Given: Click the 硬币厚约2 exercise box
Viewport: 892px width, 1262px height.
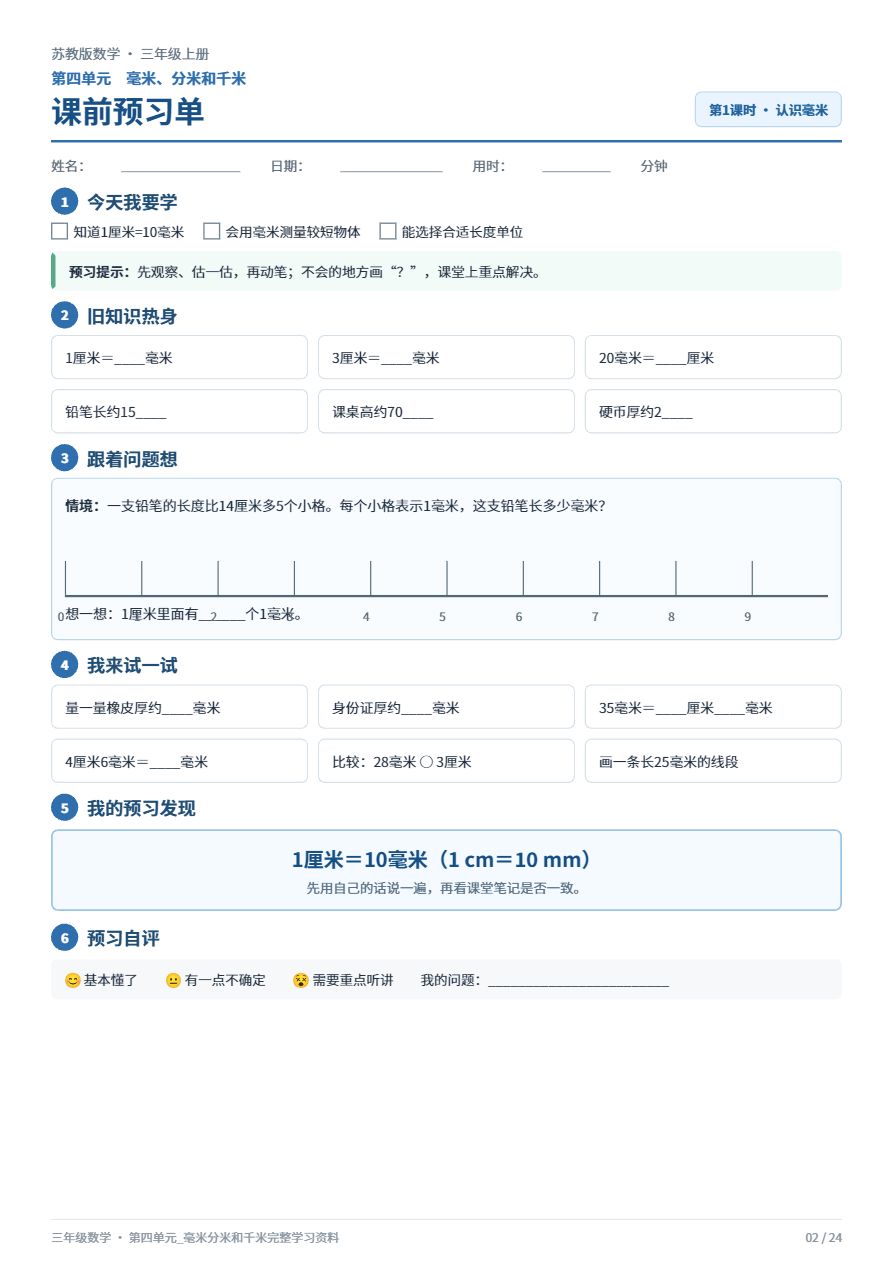Looking at the screenshot, I should [713, 411].
